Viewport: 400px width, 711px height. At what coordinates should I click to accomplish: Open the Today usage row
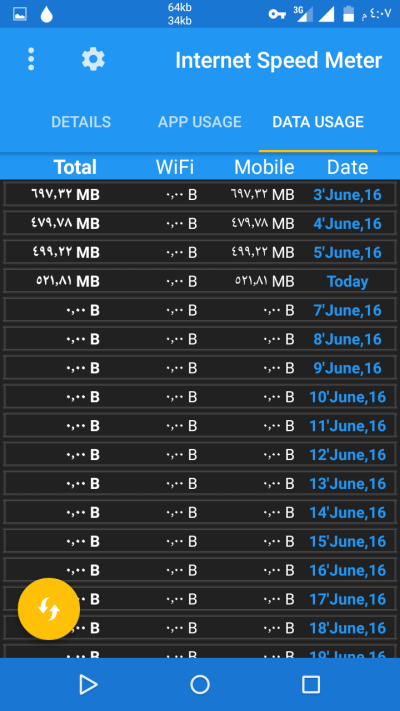[200, 281]
